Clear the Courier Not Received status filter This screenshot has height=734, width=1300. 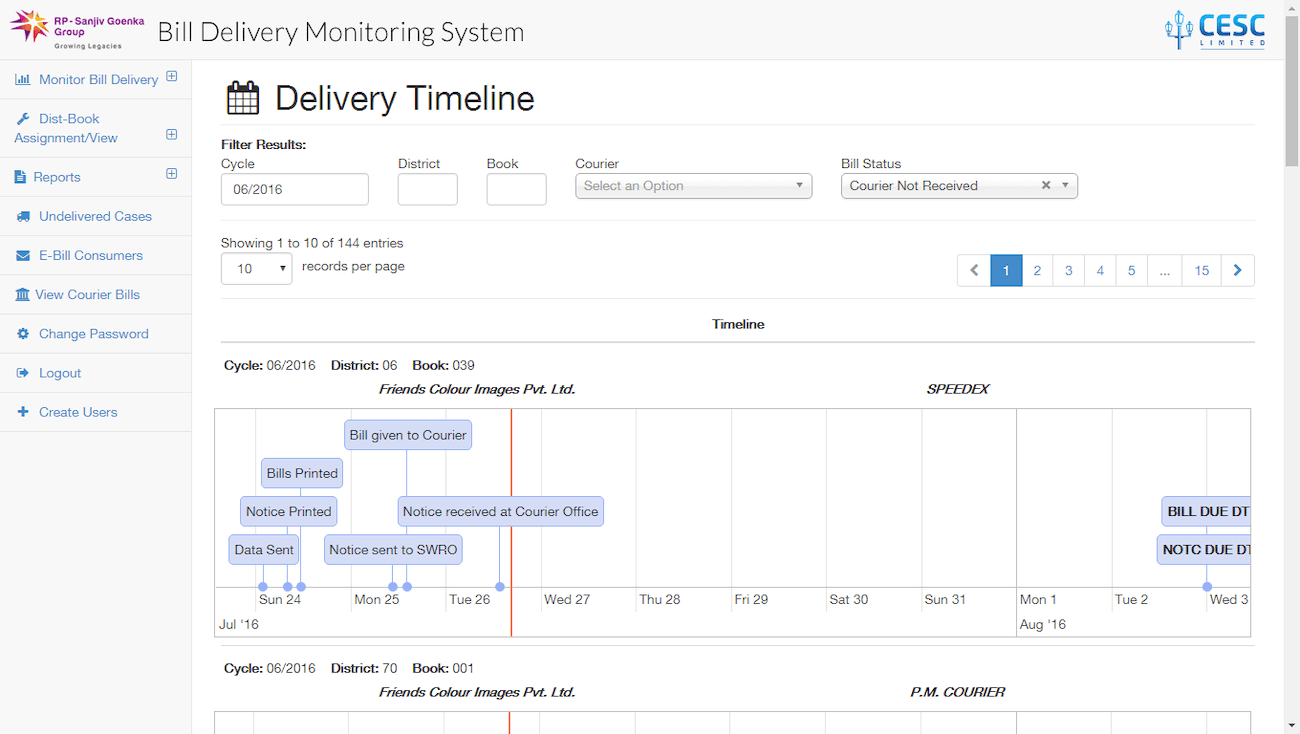[x=1046, y=185]
